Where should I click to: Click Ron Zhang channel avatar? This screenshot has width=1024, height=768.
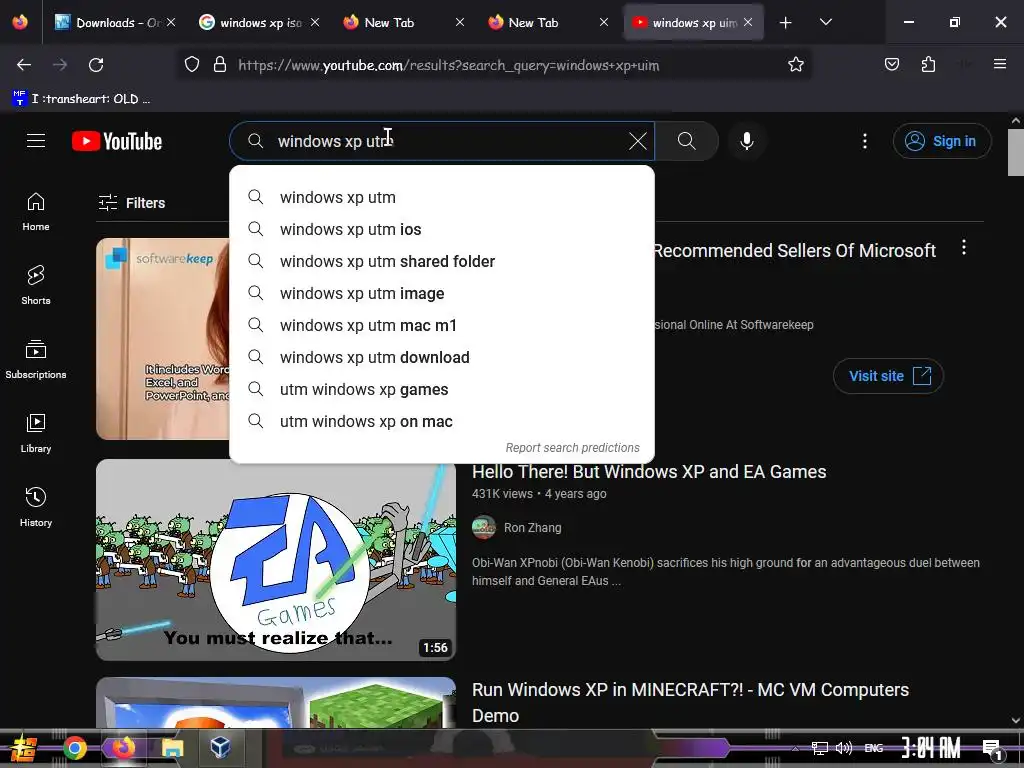click(484, 527)
